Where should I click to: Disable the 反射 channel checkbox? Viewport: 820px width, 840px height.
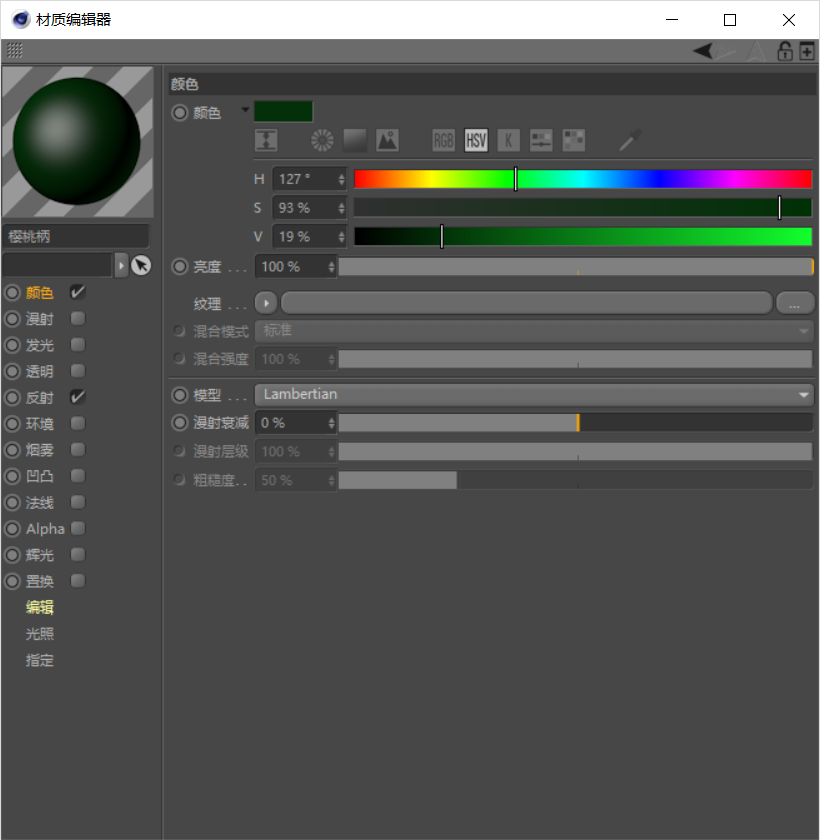click(x=78, y=397)
